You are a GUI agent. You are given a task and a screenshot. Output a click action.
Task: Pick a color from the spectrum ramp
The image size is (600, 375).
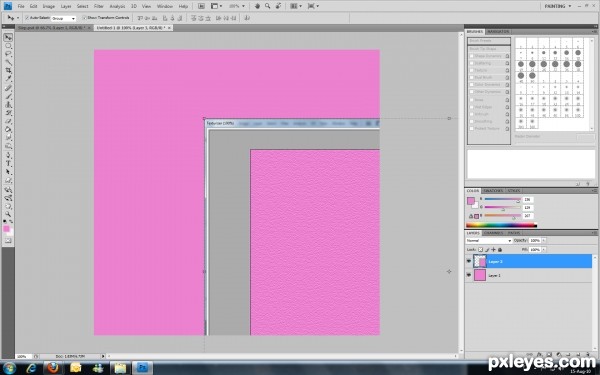501,225
